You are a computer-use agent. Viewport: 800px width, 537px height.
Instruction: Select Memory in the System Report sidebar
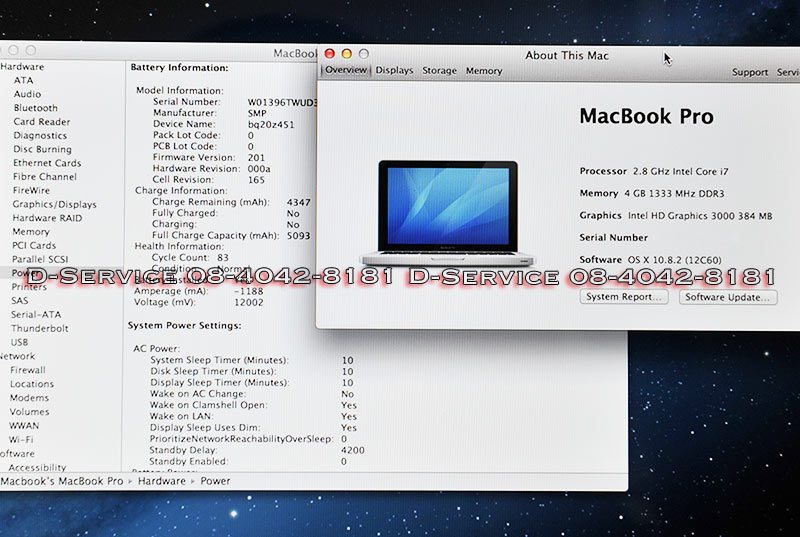point(31,232)
